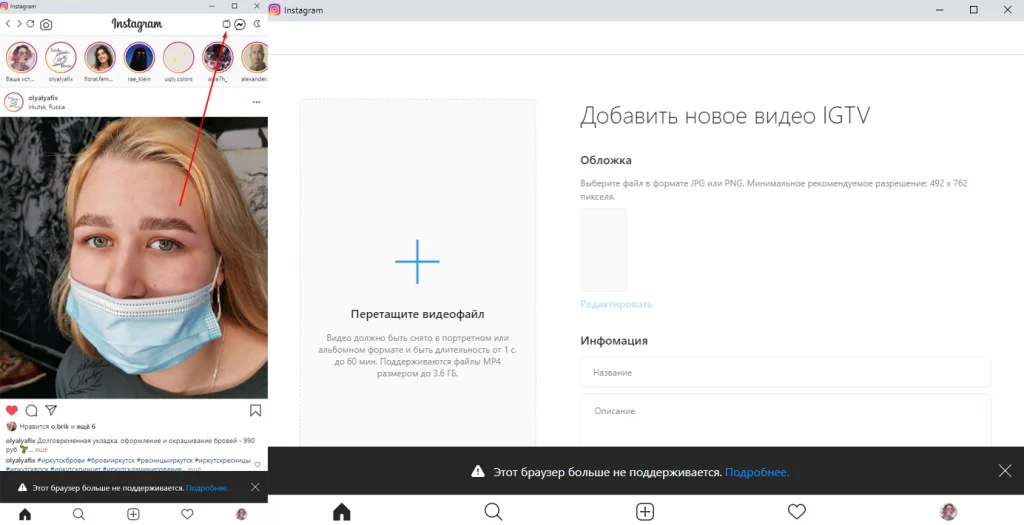The image size is (1024, 525).
Task: Open the three-dot post options menu
Action: [256, 103]
